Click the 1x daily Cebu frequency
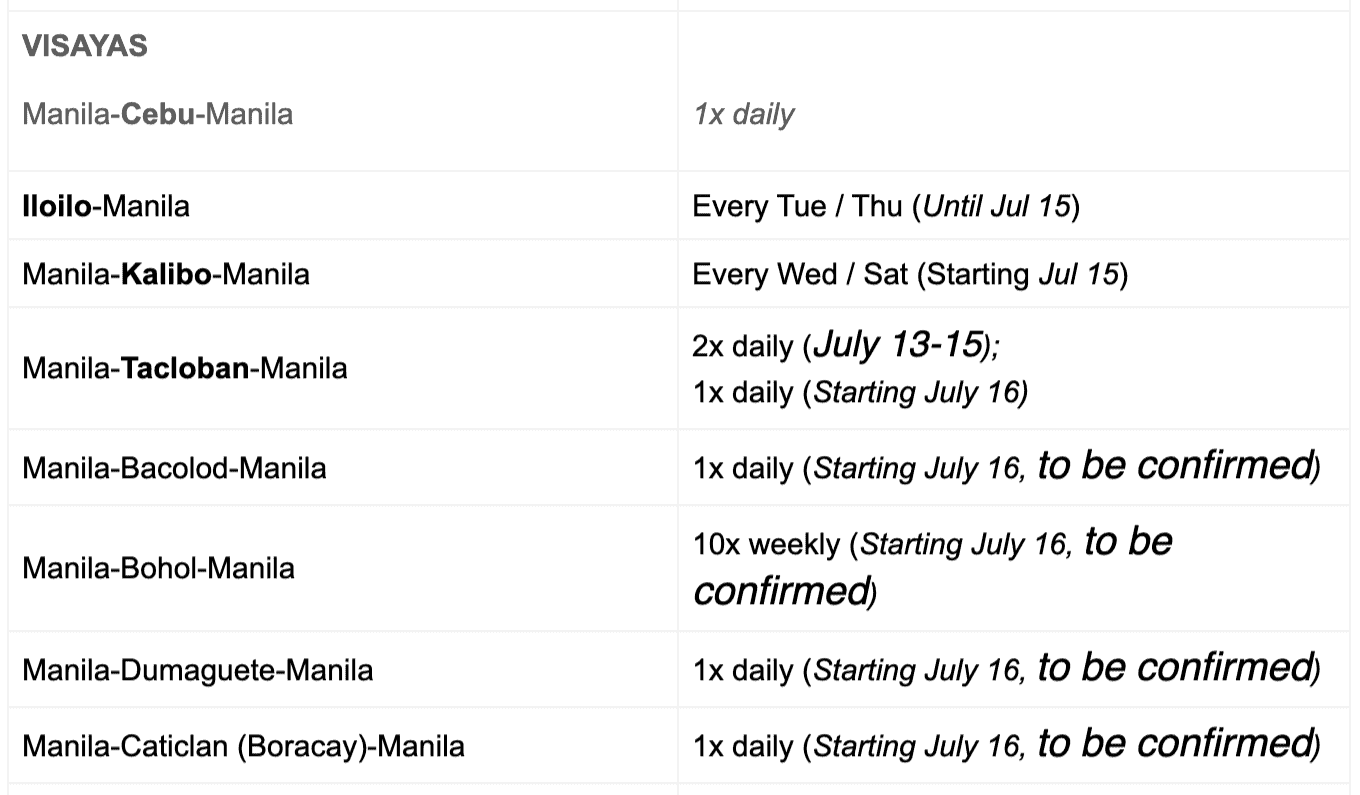1360x795 pixels. [x=743, y=114]
